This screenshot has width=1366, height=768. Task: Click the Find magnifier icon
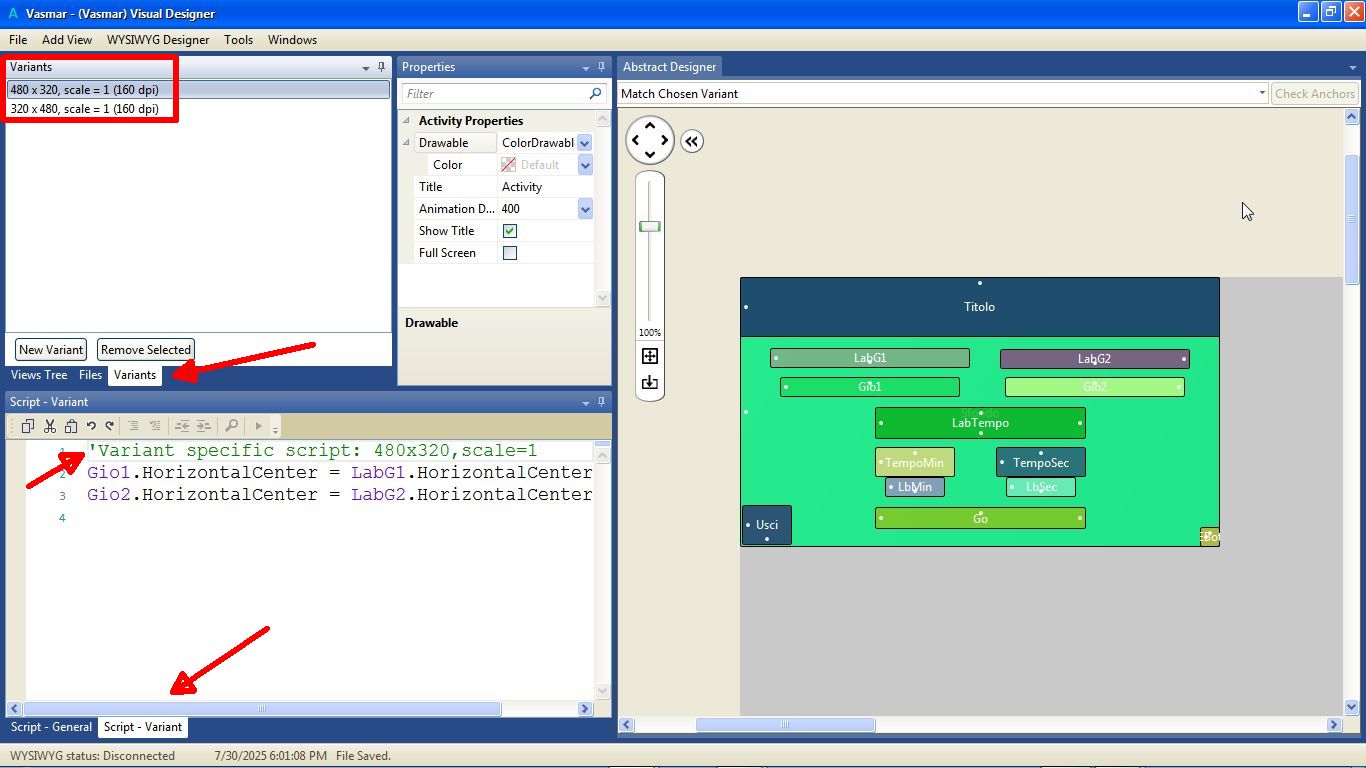coord(231,426)
